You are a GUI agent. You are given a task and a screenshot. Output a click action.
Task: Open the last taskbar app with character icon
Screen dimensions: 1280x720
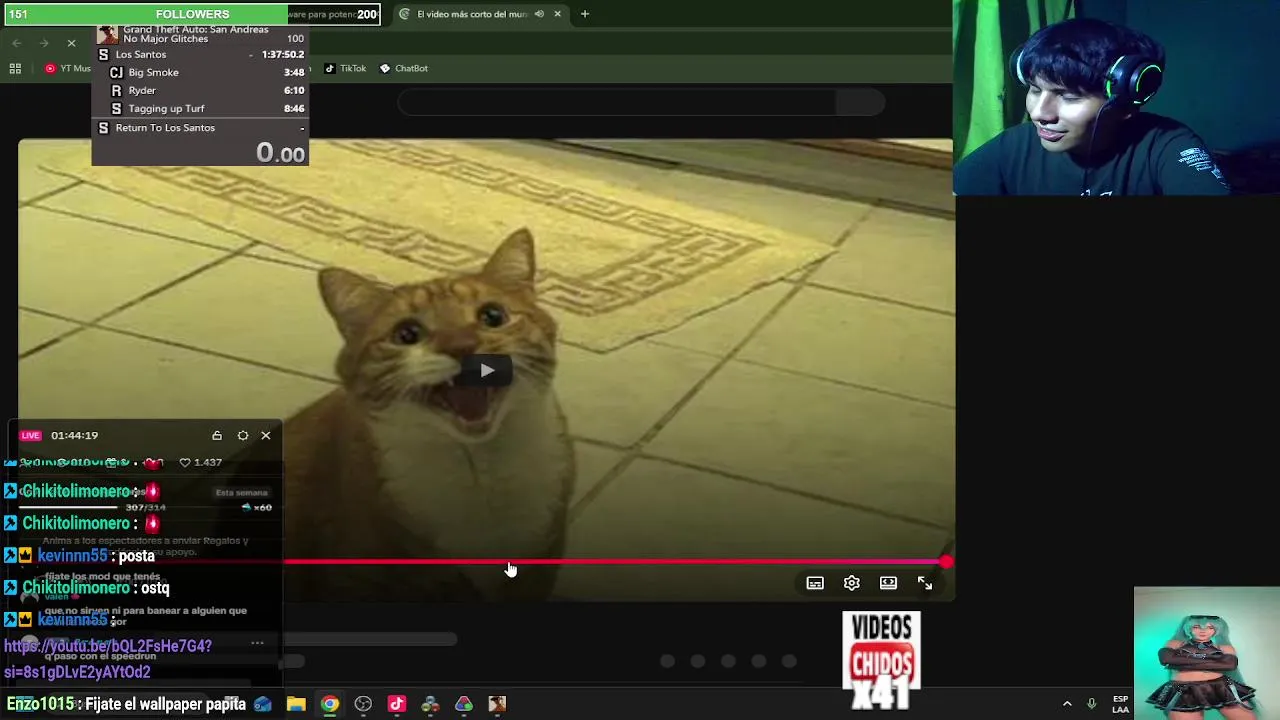(x=497, y=704)
